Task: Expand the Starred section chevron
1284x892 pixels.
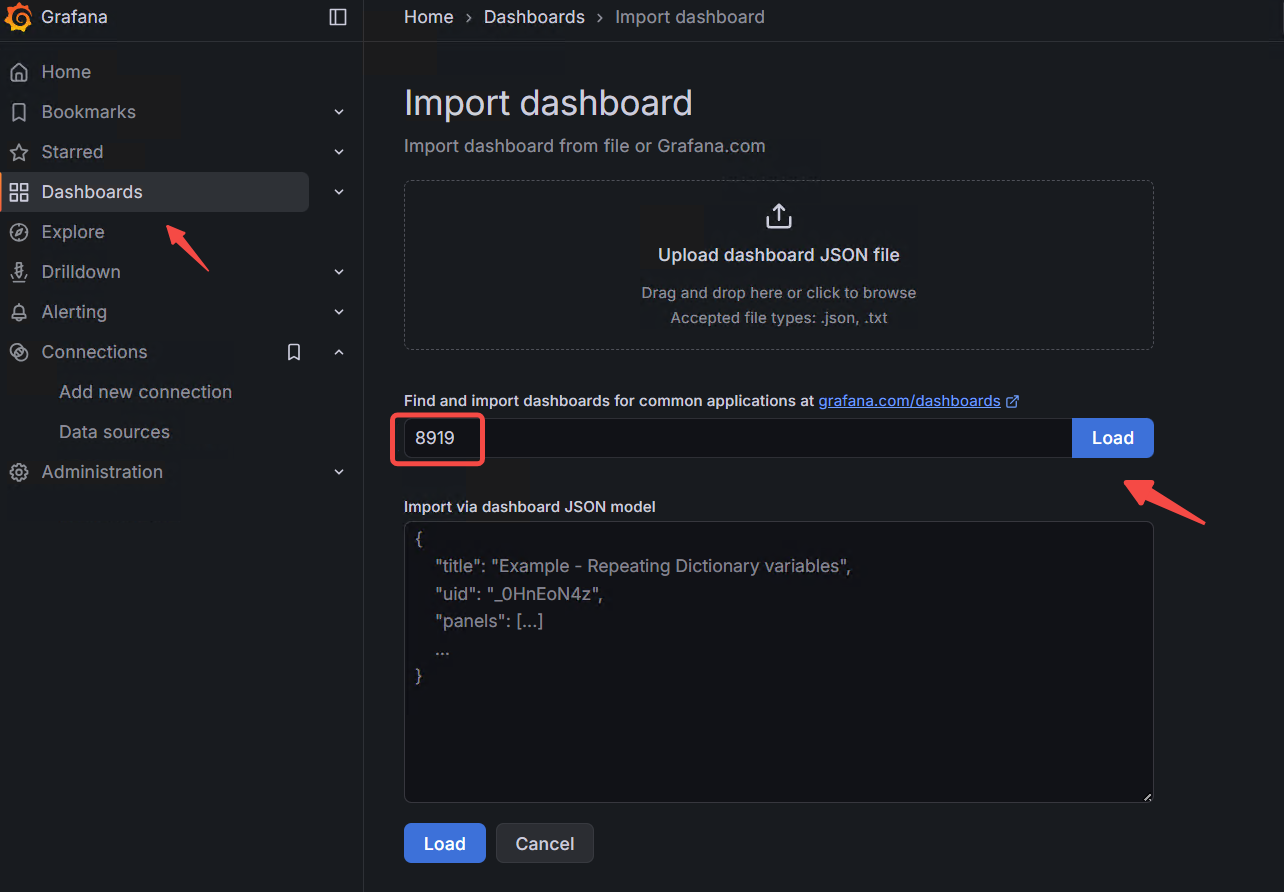Action: 339,152
